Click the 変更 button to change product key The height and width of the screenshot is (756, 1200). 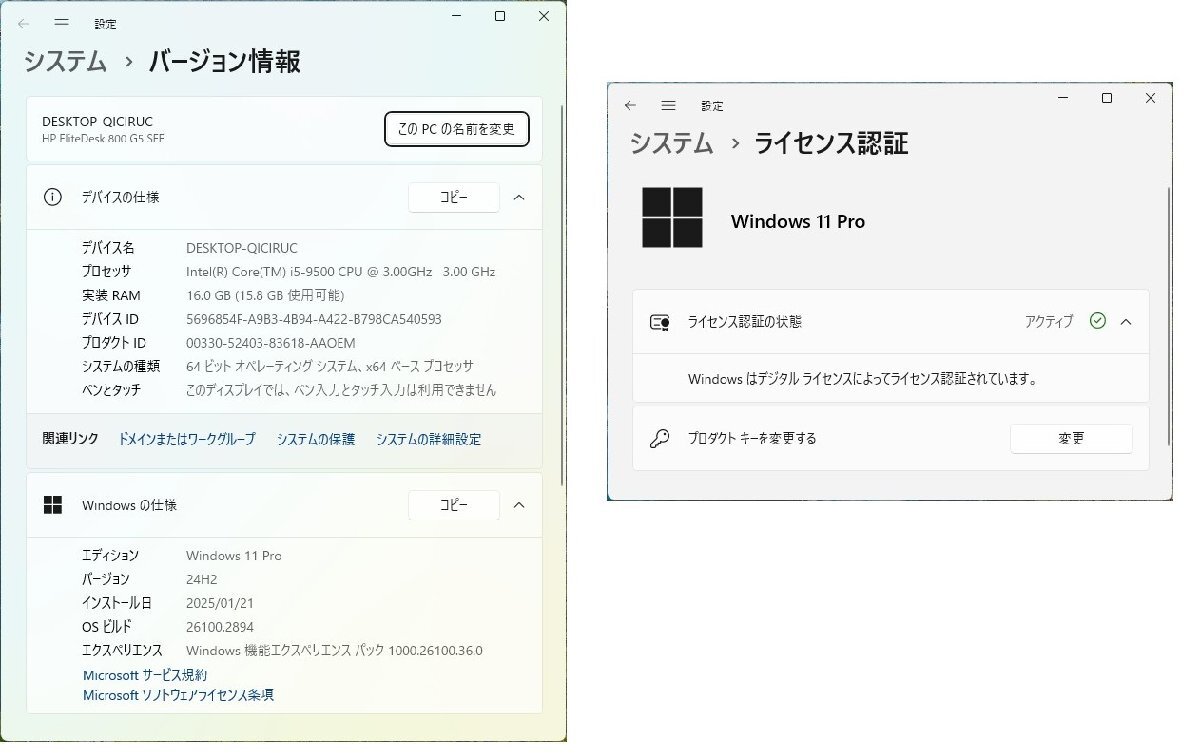[x=1071, y=438]
